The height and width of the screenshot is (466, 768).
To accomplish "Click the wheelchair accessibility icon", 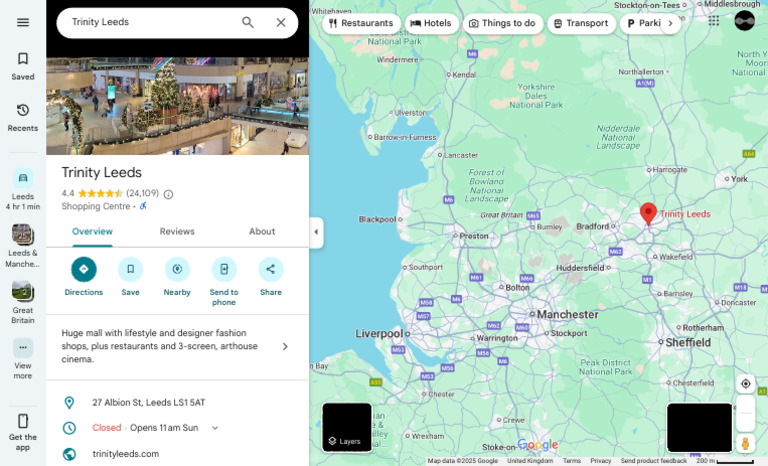I will point(143,206).
